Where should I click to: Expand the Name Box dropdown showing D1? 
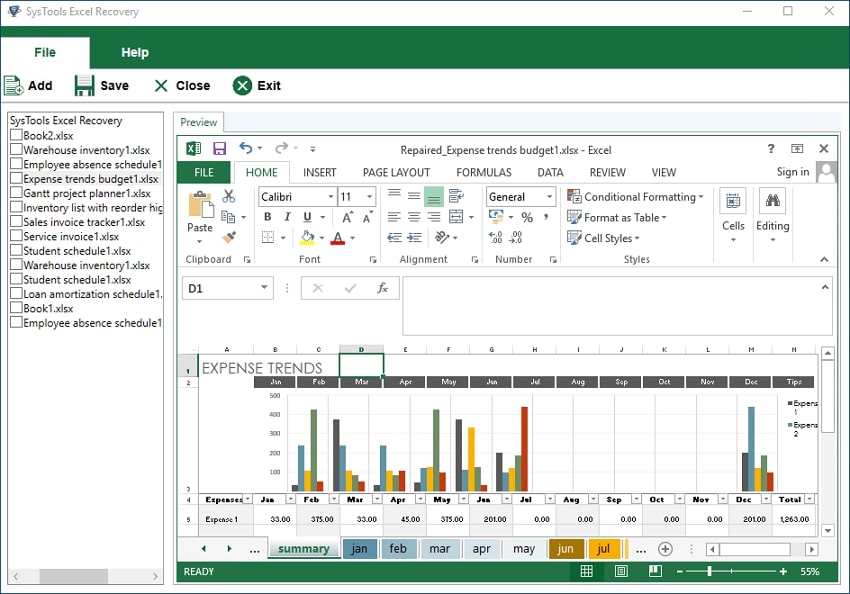coord(262,286)
